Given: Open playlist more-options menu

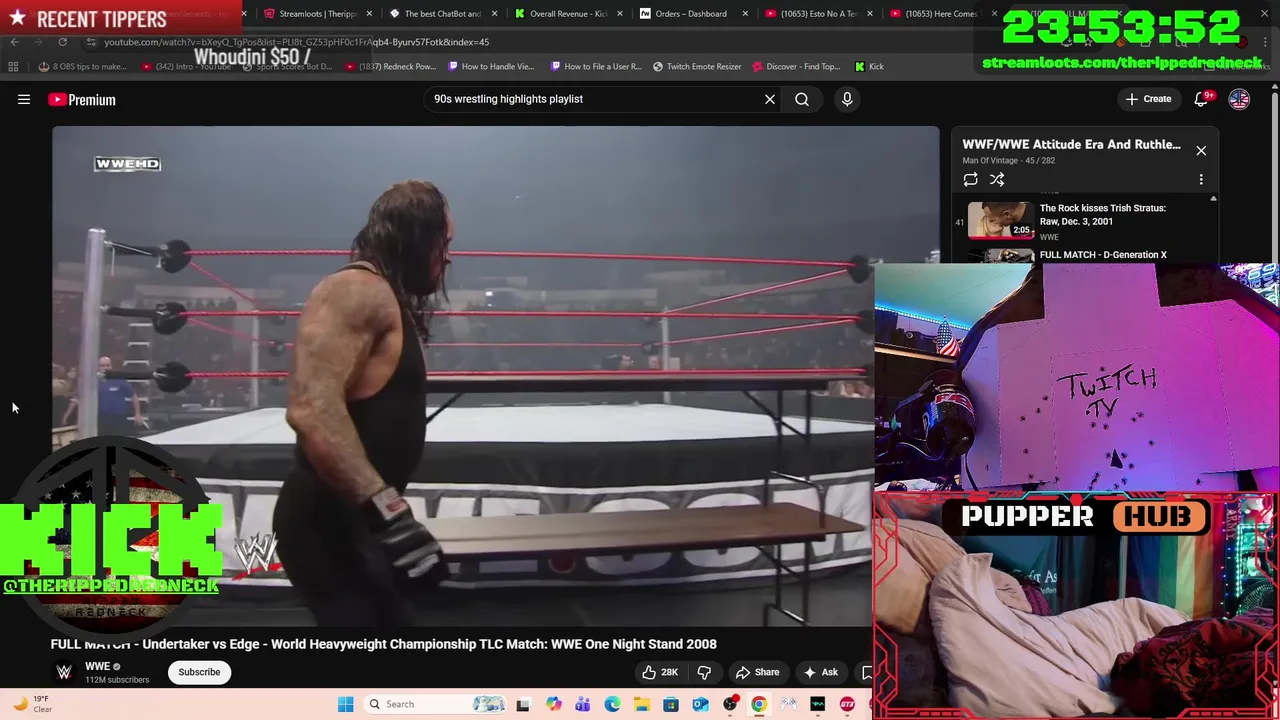Looking at the screenshot, I should coord(1201,179).
